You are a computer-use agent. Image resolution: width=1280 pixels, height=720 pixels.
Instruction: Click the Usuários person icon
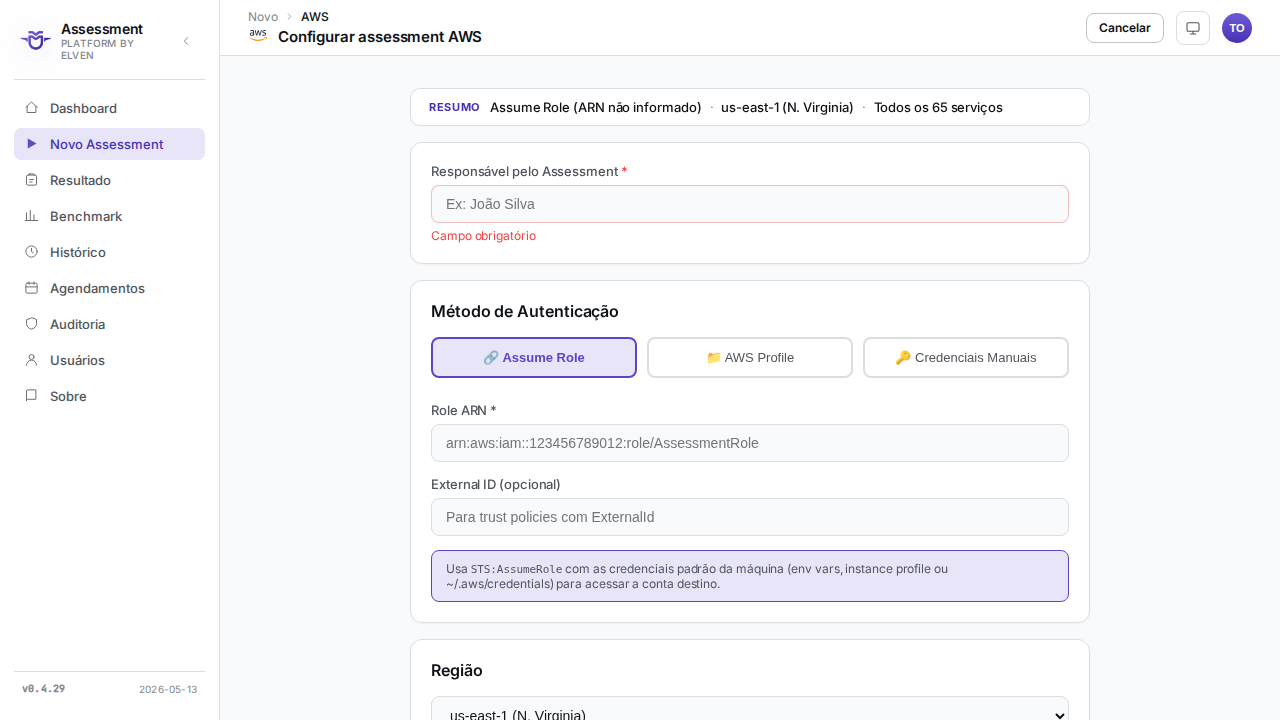coord(31,360)
